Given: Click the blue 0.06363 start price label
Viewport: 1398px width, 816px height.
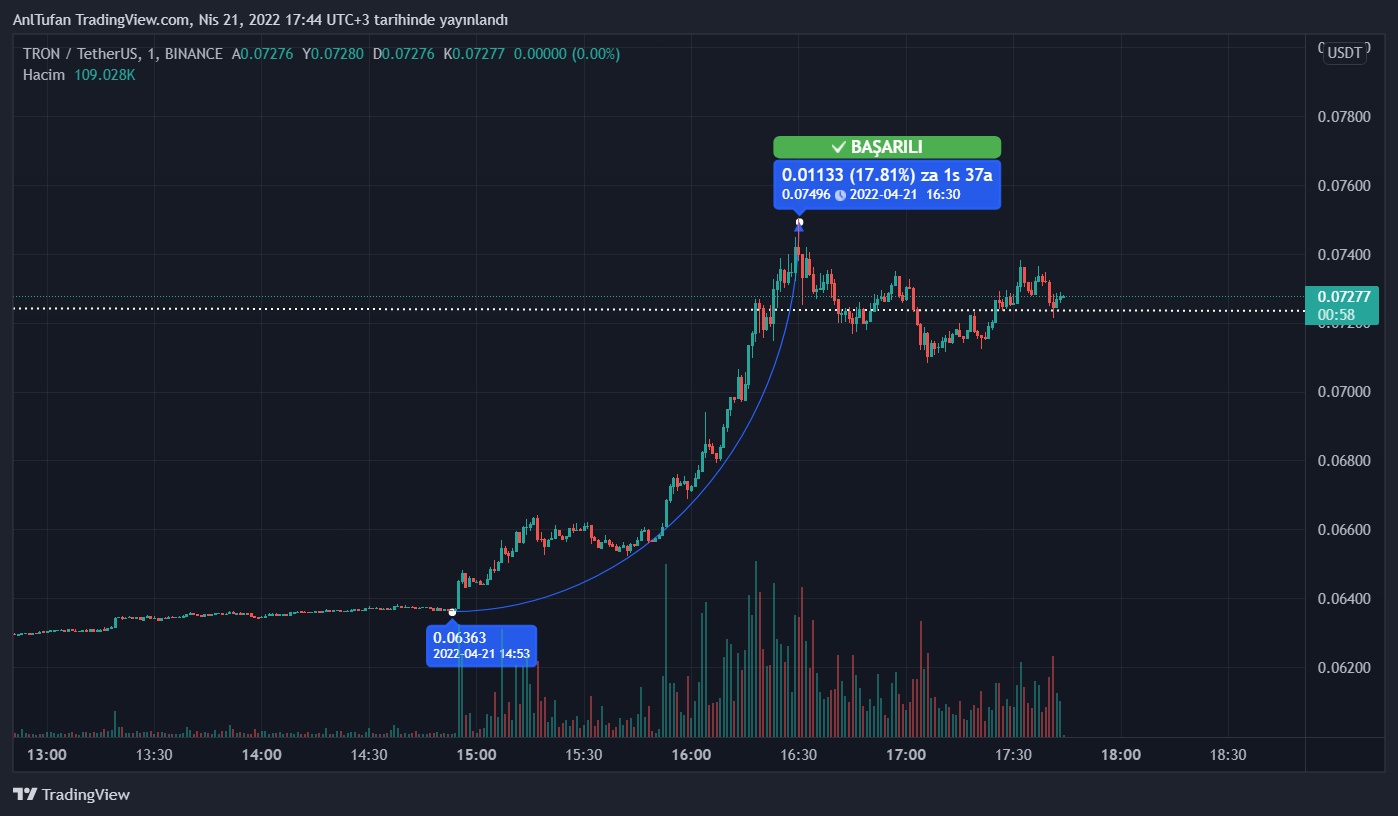Looking at the screenshot, I should (x=481, y=646).
